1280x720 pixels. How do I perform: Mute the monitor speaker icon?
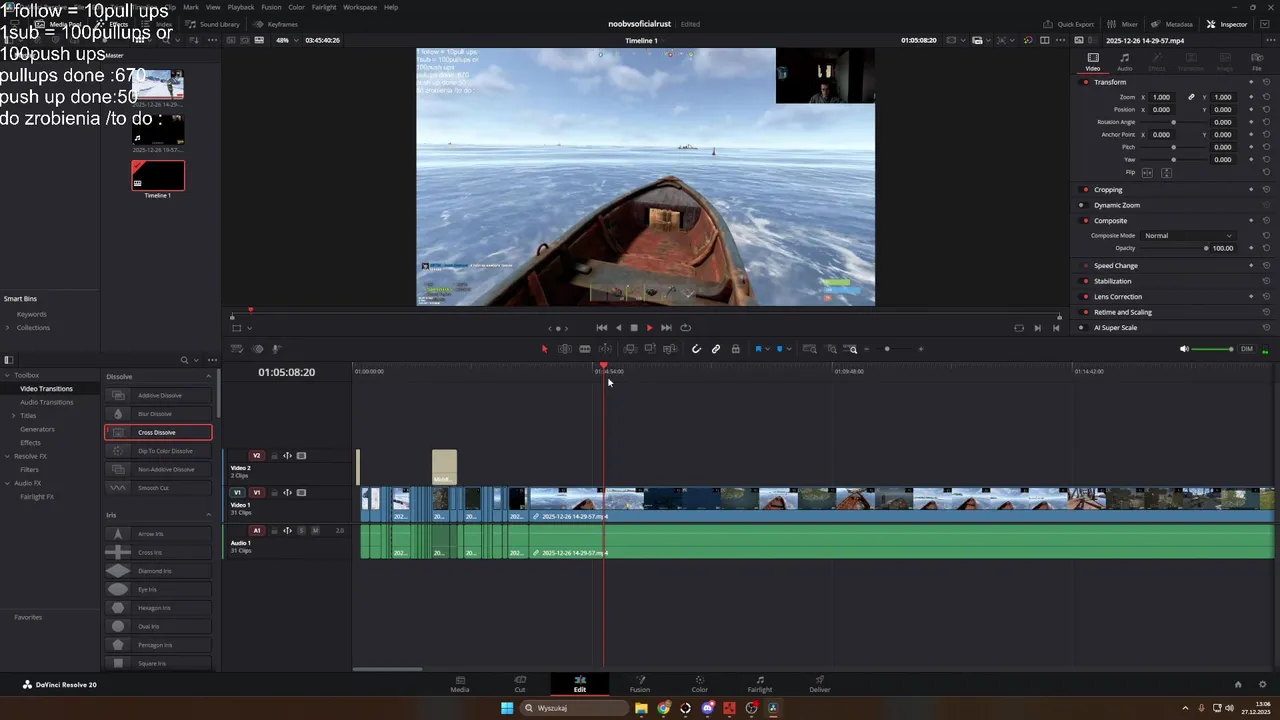click(1184, 349)
